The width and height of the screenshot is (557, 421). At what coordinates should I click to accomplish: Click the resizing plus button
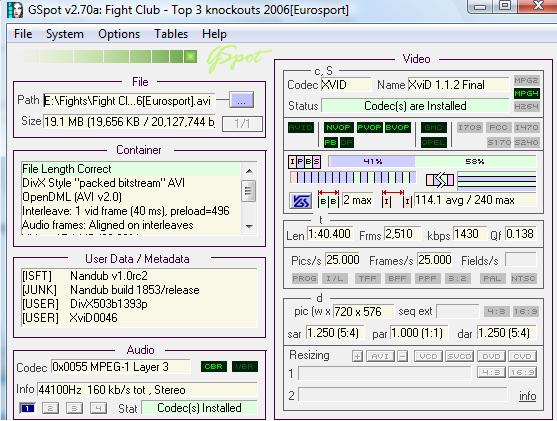(x=357, y=356)
